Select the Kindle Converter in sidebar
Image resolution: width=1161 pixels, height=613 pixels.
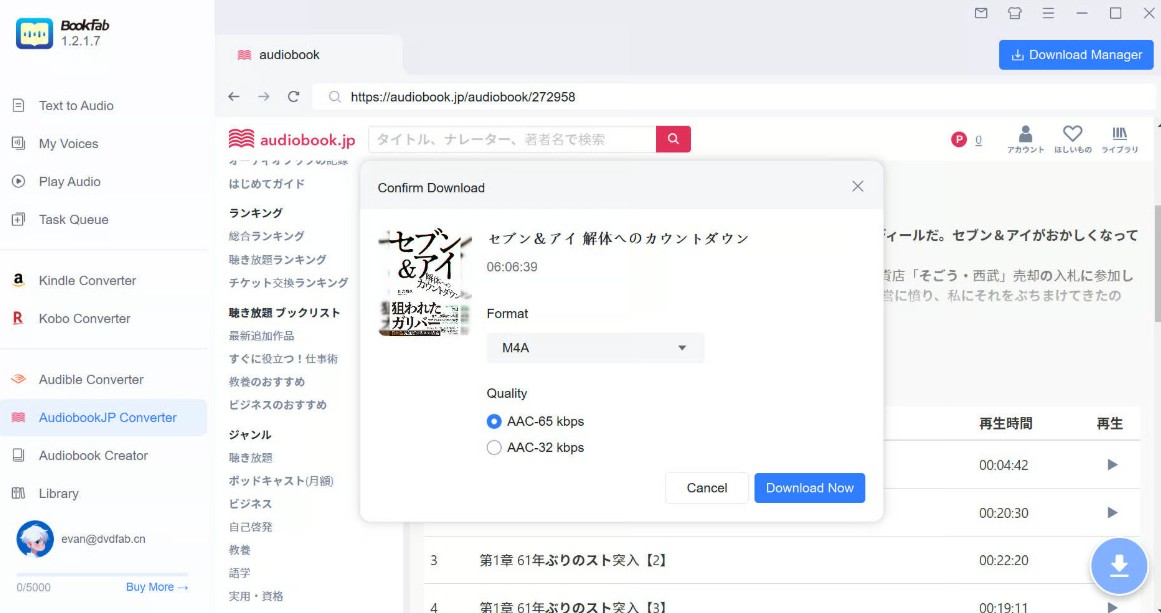pyautogui.click(x=85, y=280)
